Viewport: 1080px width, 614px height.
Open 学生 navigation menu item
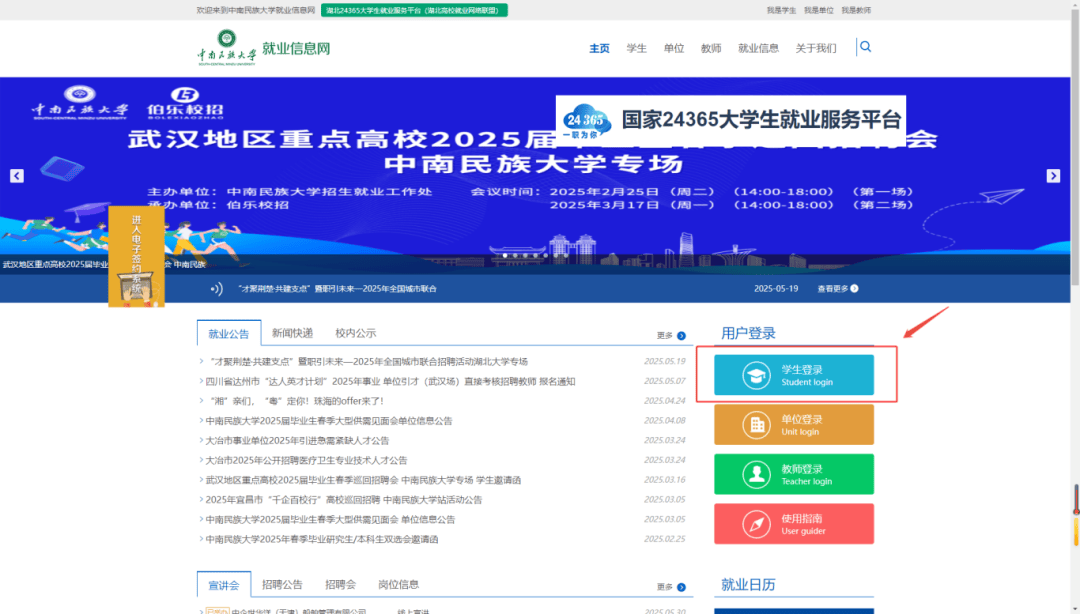pyautogui.click(x=636, y=48)
